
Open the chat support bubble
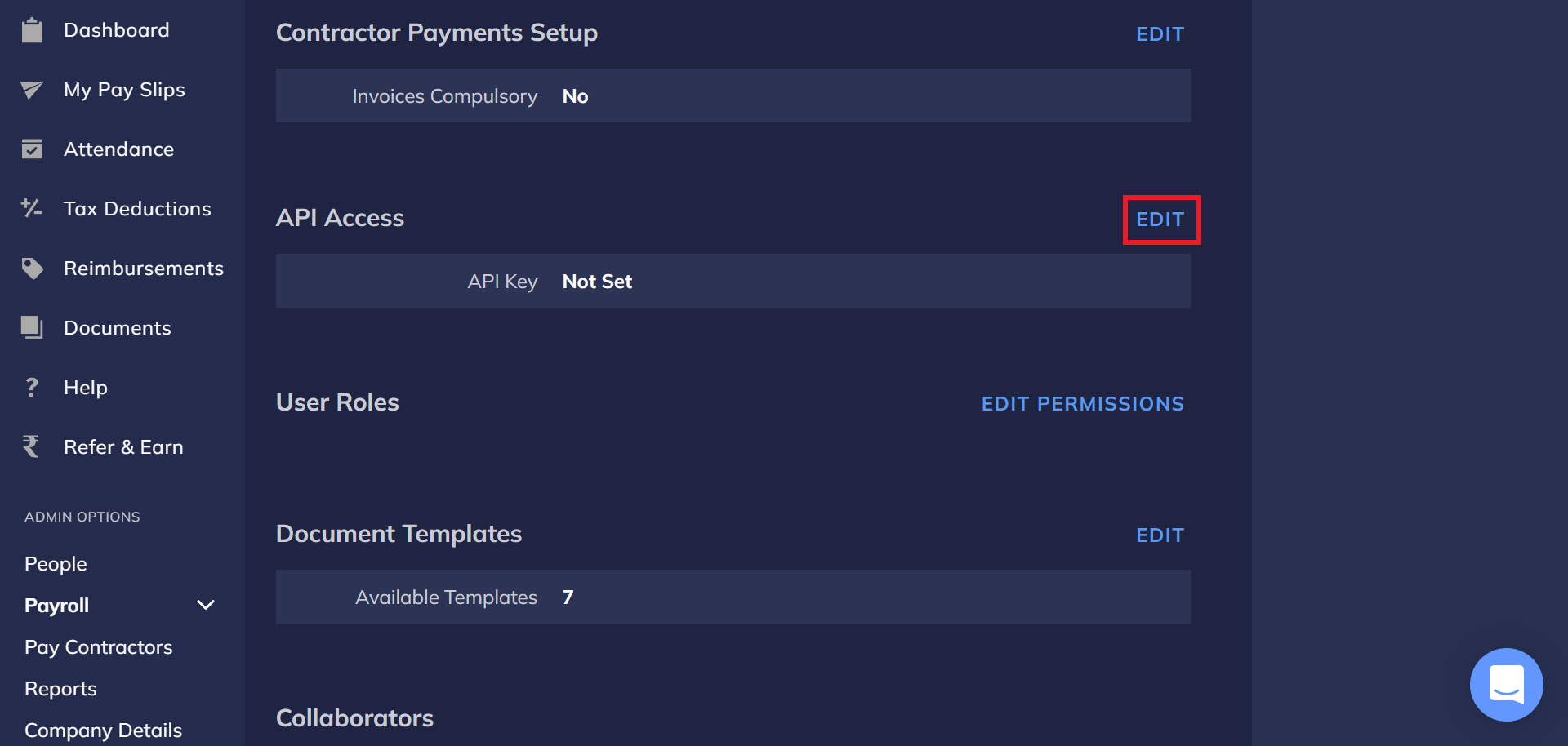[1506, 684]
